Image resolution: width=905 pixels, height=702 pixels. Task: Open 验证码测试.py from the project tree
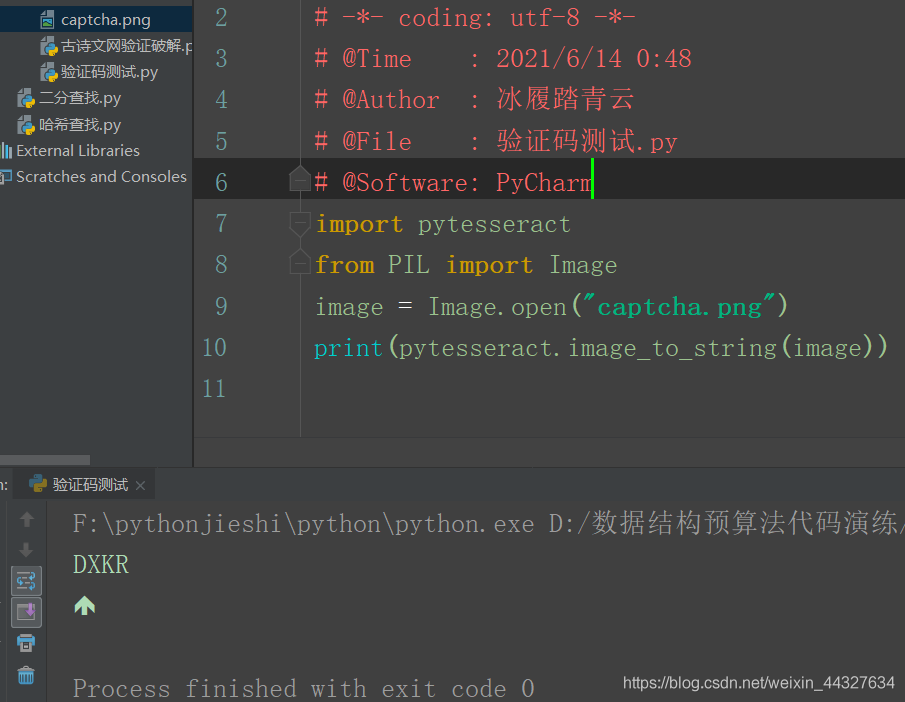click(109, 72)
